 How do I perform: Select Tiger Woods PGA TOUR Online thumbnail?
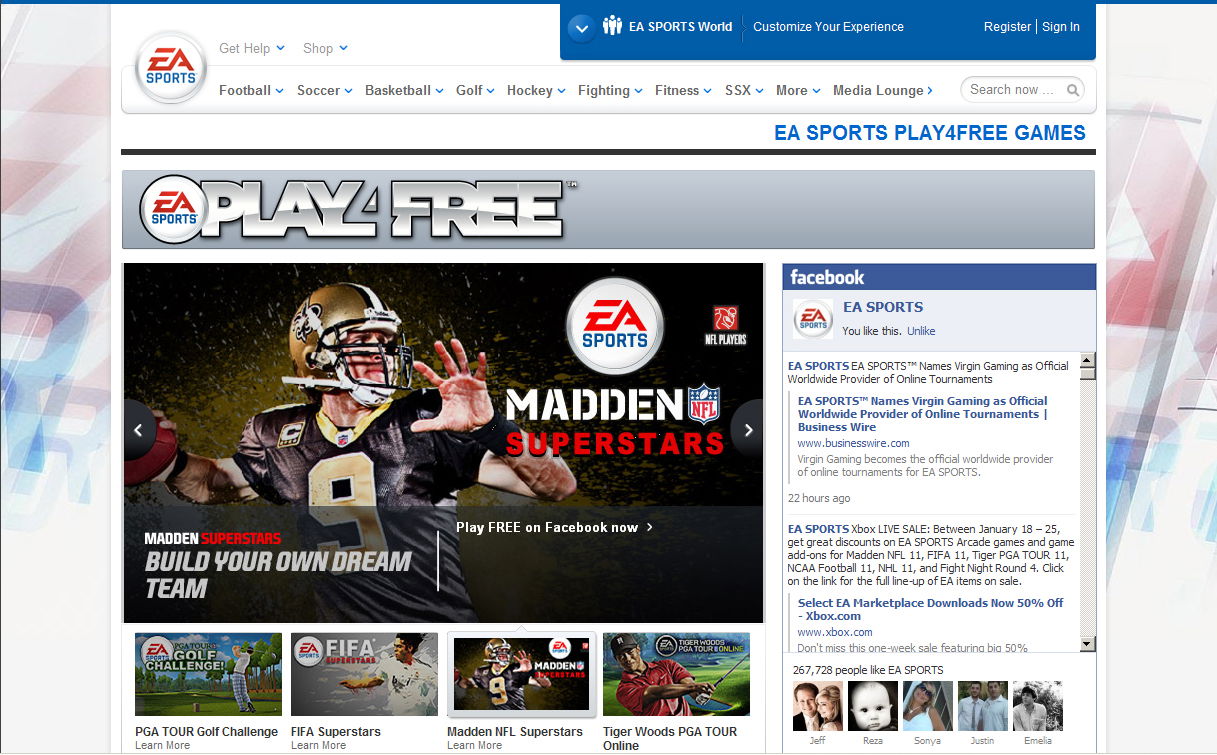676,674
